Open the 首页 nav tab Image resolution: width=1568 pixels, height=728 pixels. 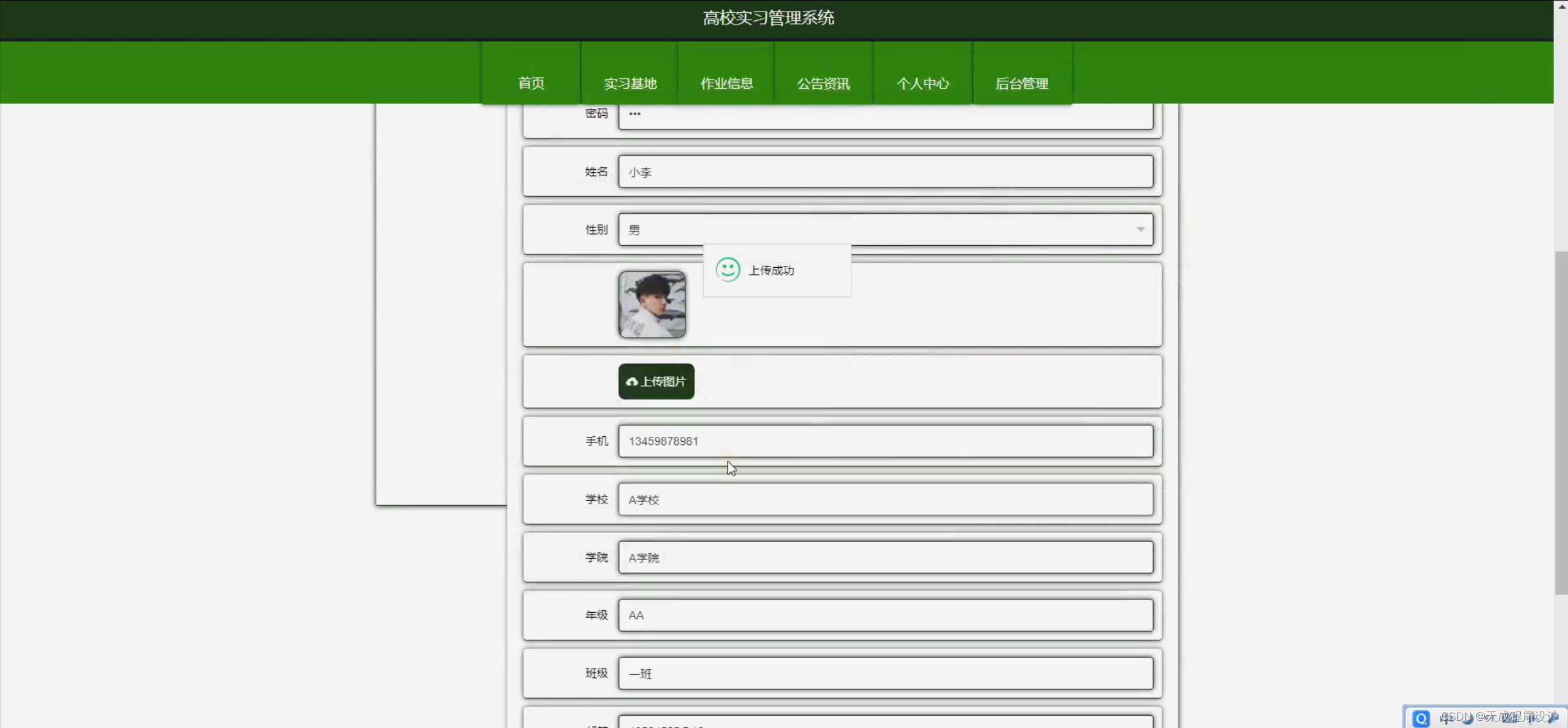click(x=531, y=83)
